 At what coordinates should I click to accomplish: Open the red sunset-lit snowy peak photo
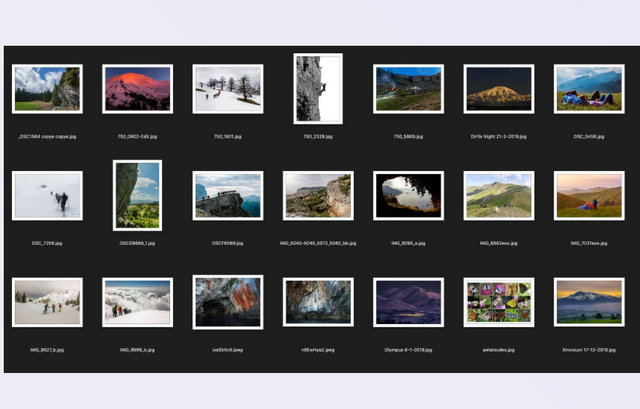138,89
